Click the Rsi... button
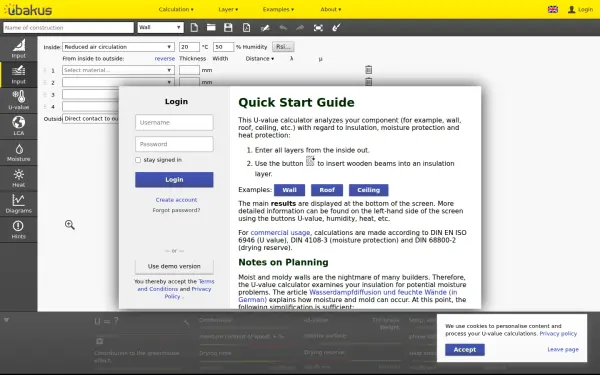This screenshot has height=375, width=600. pyautogui.click(x=283, y=47)
